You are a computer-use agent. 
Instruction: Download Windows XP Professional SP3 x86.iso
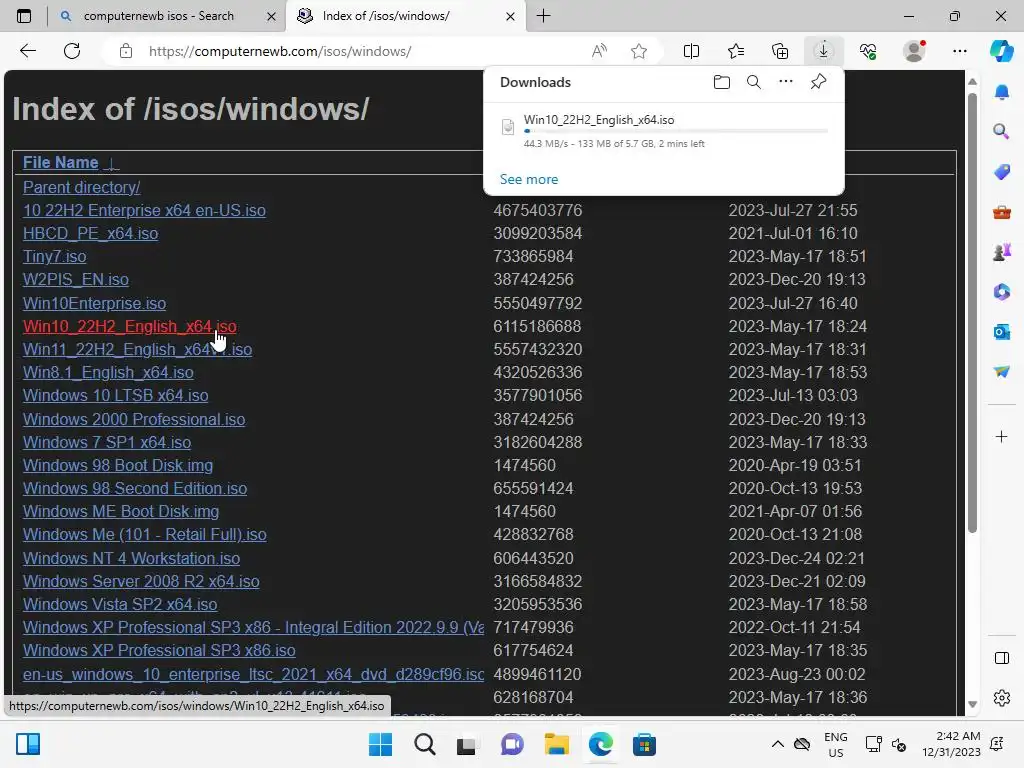coord(159,650)
